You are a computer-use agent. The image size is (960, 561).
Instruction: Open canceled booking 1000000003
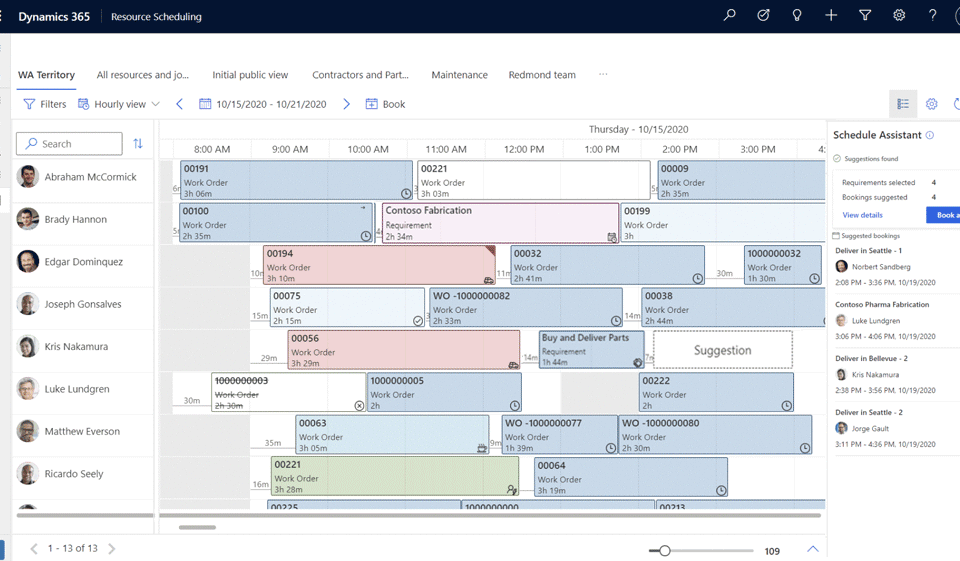pyautogui.click(x=289, y=393)
